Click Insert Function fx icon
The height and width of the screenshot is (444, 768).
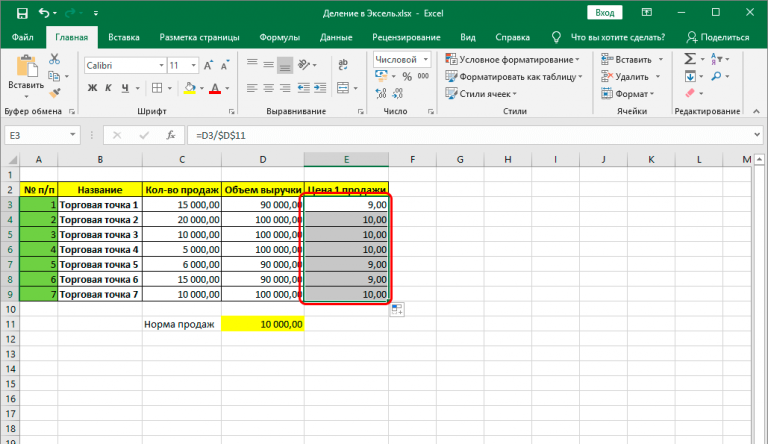pyautogui.click(x=171, y=135)
